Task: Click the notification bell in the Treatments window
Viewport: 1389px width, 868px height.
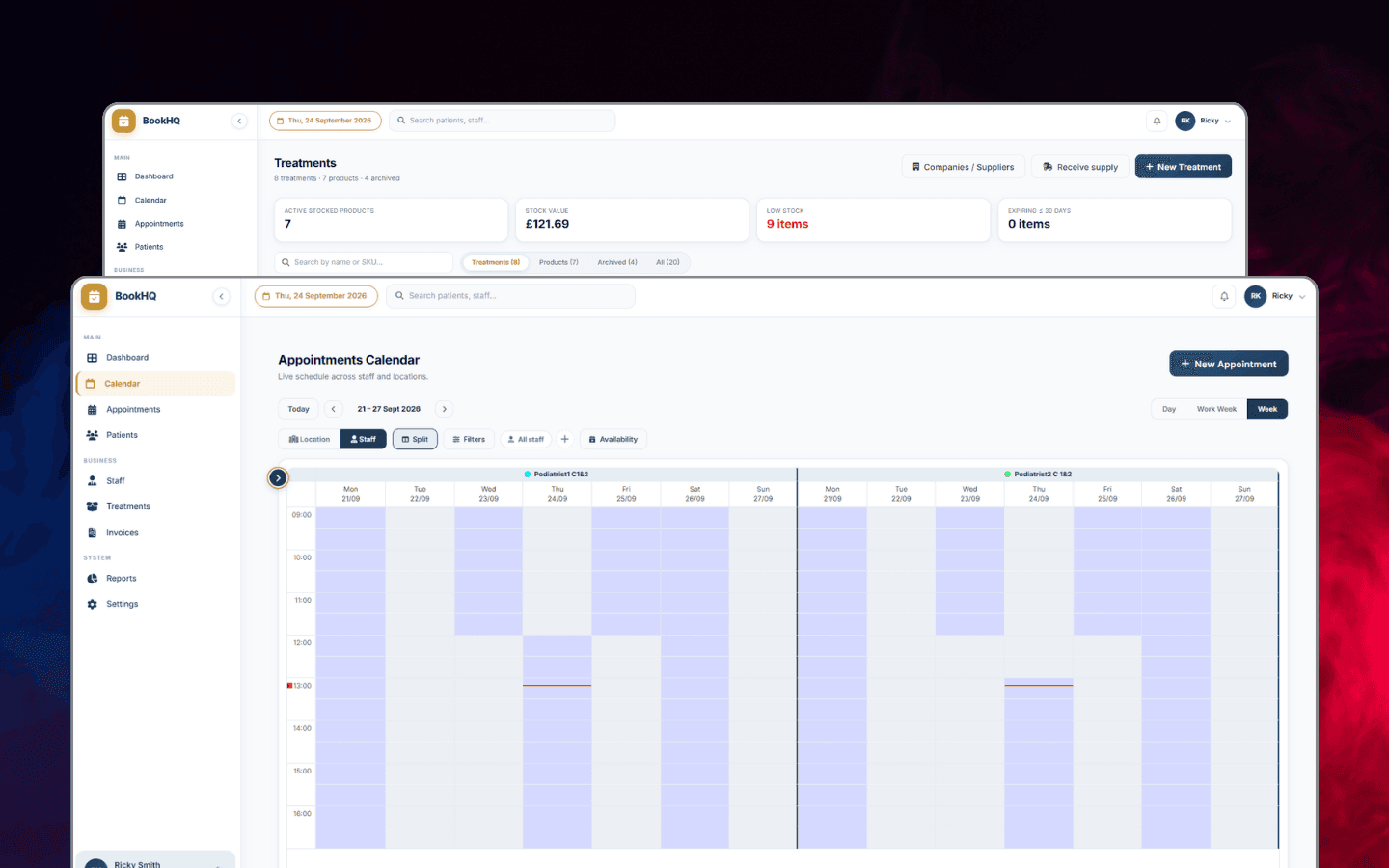Action: [1157, 121]
